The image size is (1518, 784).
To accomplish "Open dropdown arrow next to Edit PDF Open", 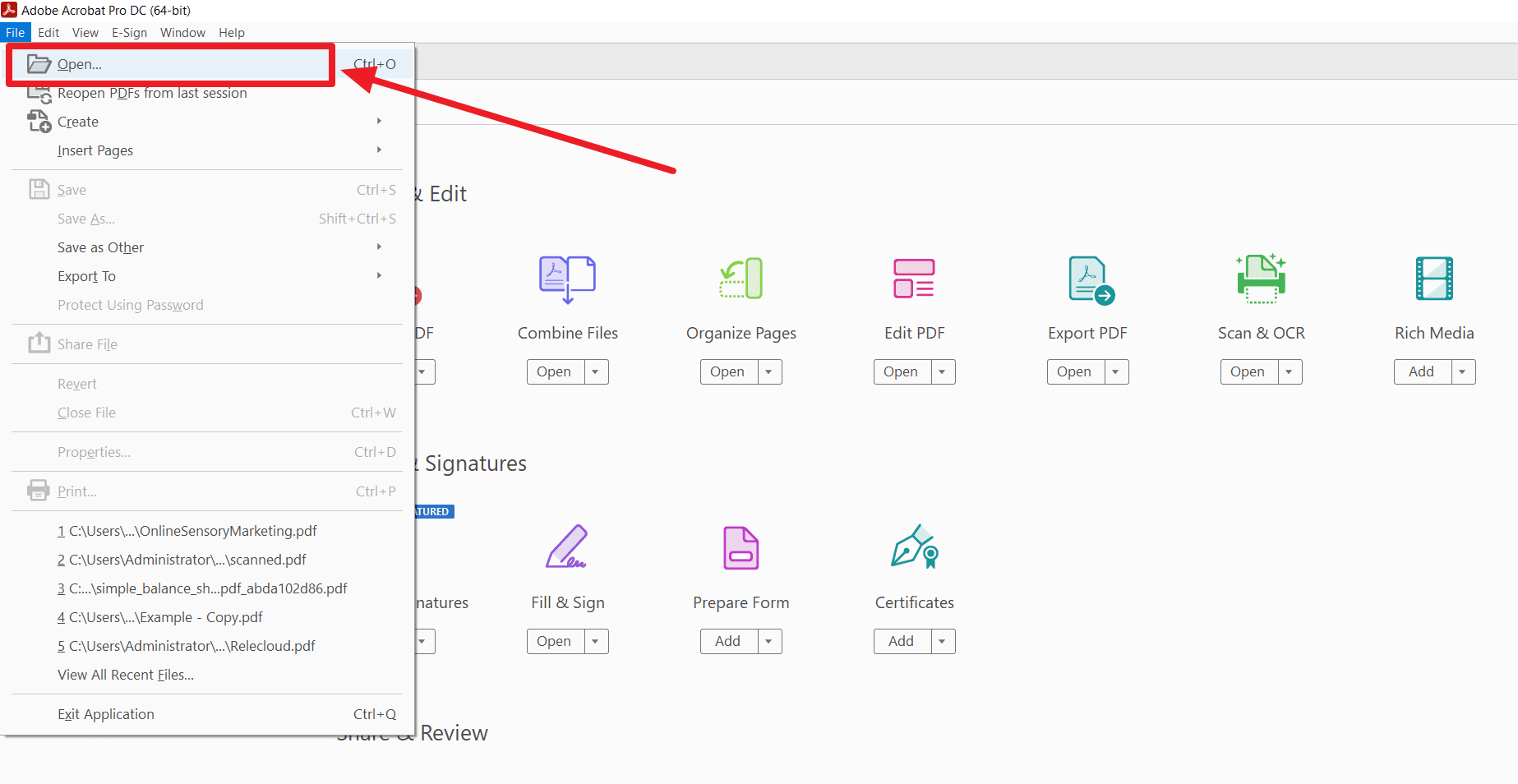I will click(x=943, y=371).
